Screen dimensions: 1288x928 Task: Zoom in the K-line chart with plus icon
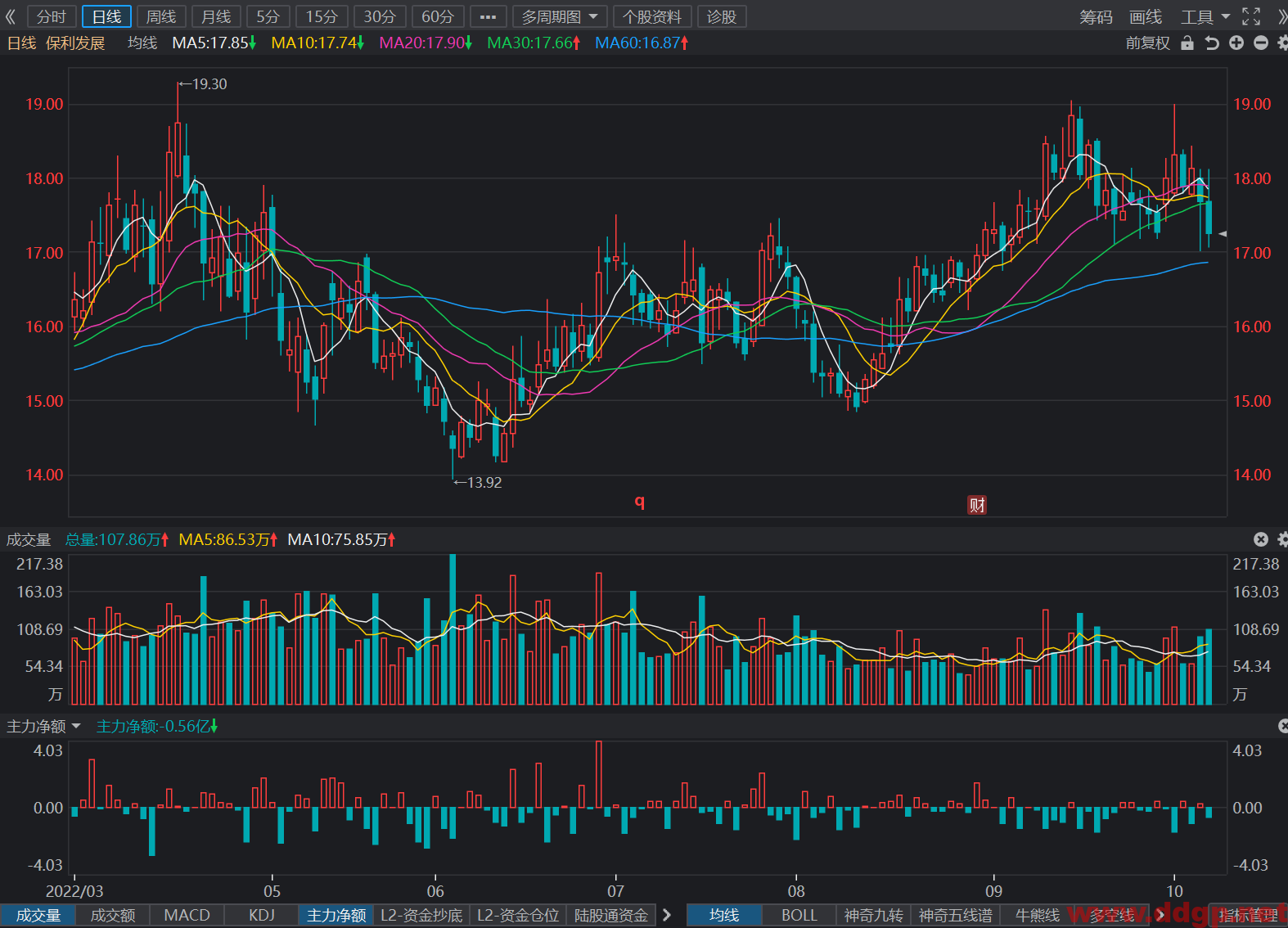(x=1236, y=43)
